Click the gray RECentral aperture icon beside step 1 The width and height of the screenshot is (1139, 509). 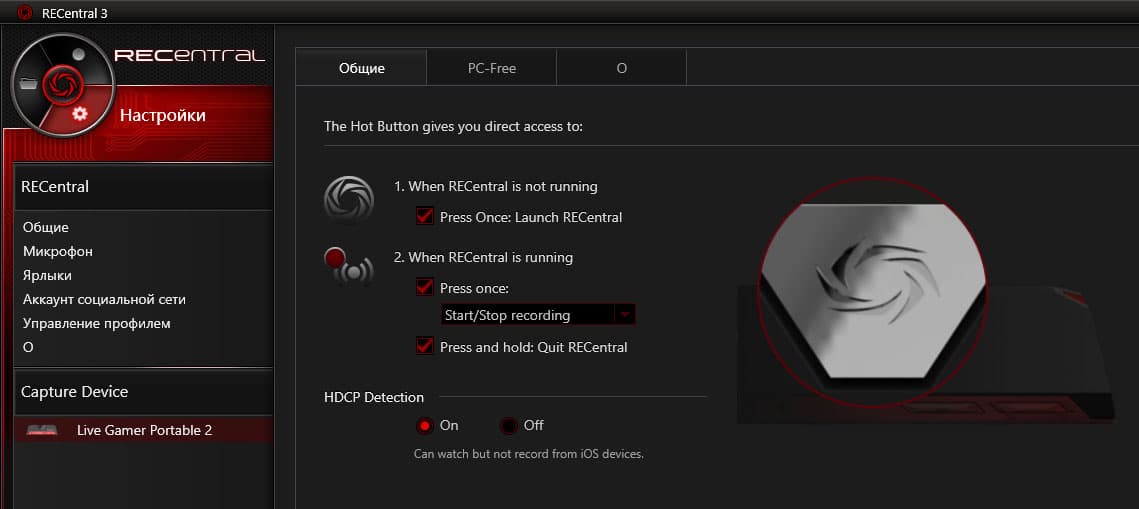[x=349, y=200]
